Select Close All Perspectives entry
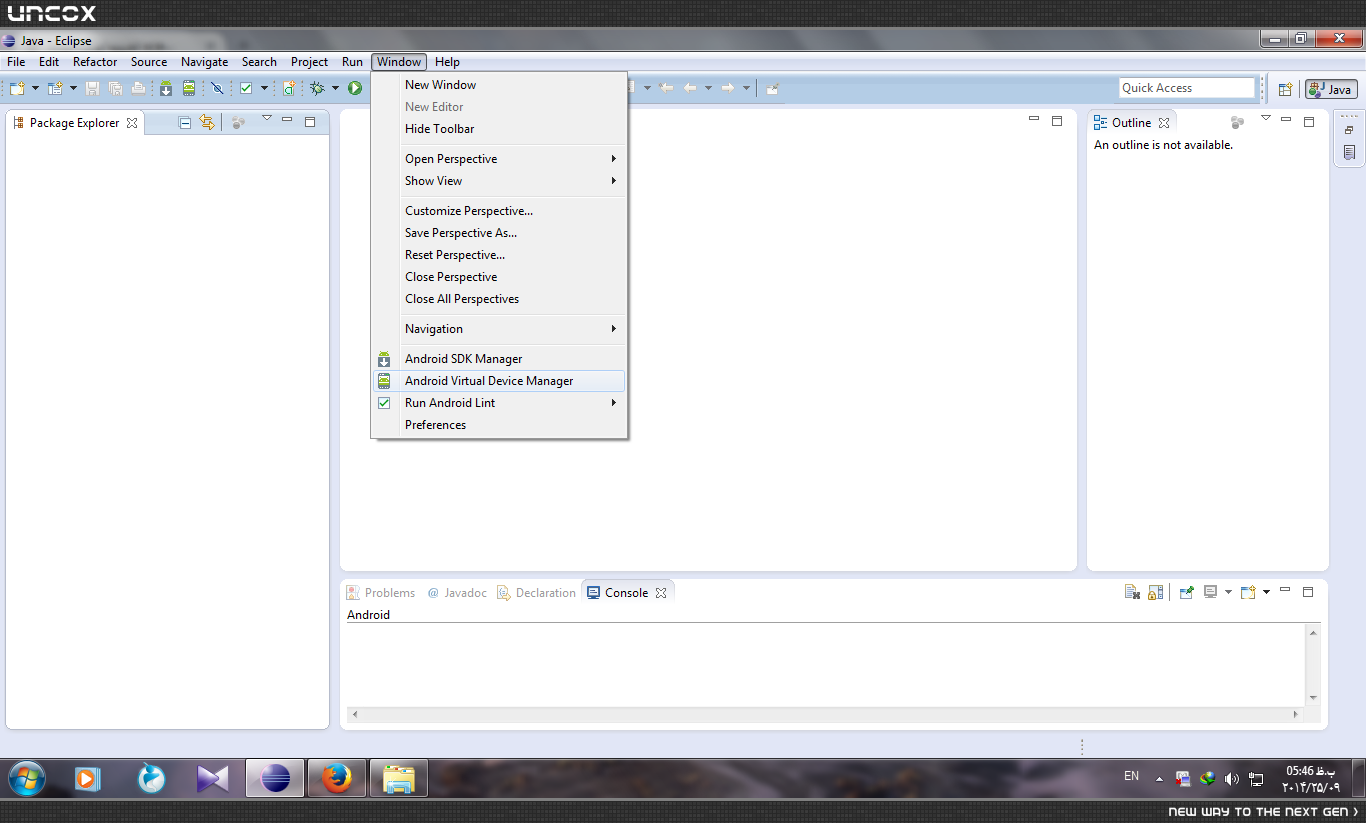Screen dimensions: 1366x823 499,299
